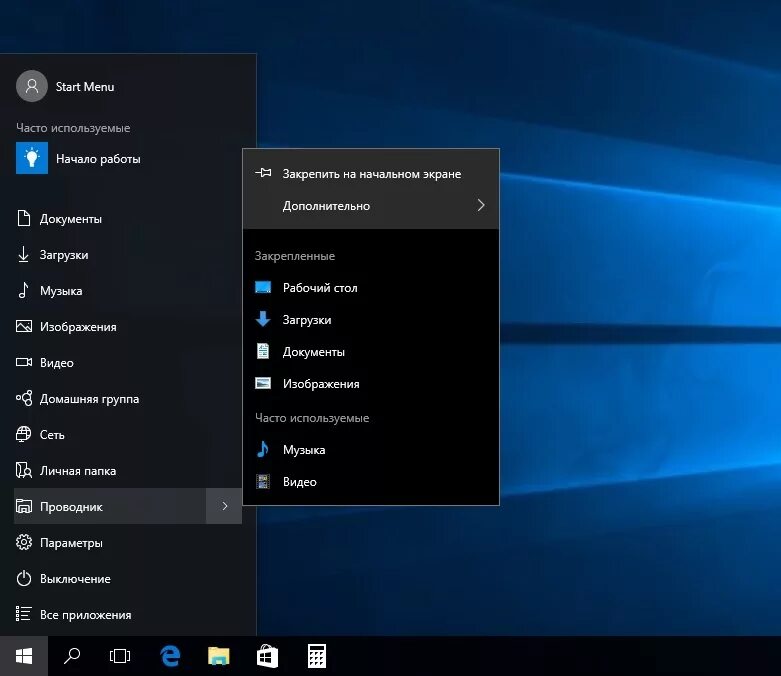Open Музыка from frequently used jump list
This screenshot has width=781, height=676.
tap(371, 449)
